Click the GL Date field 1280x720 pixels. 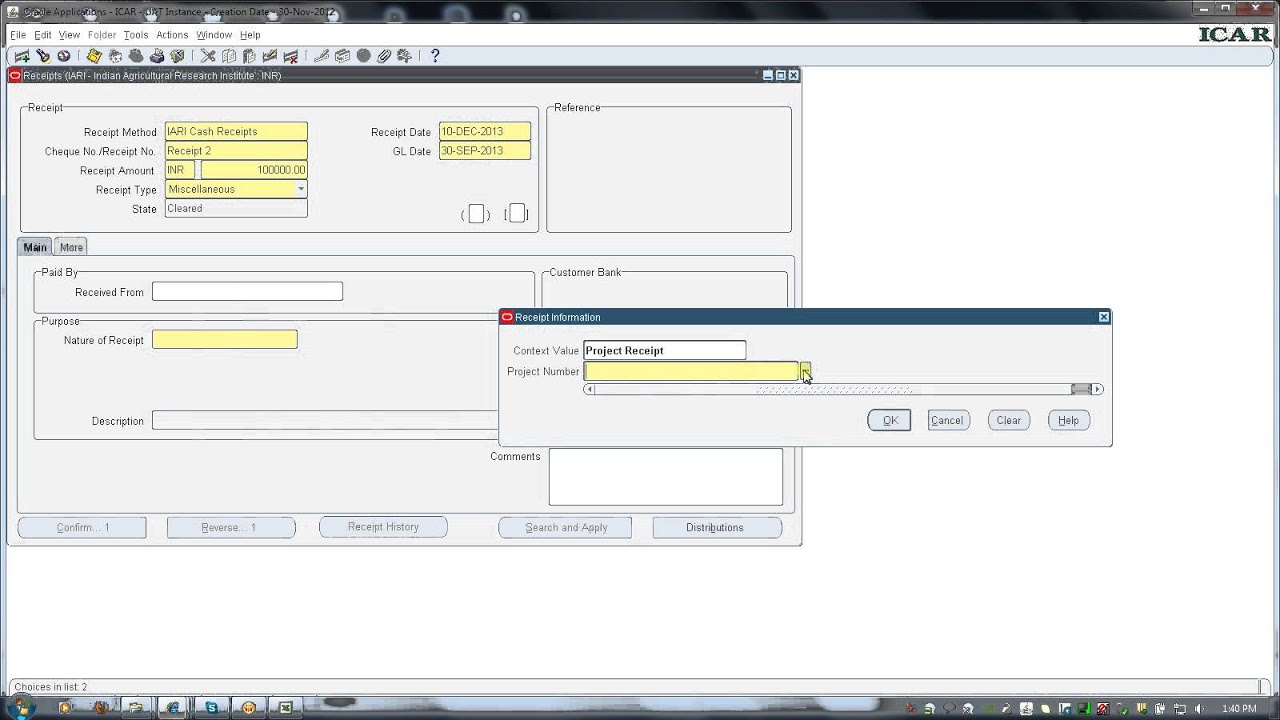[x=485, y=151]
